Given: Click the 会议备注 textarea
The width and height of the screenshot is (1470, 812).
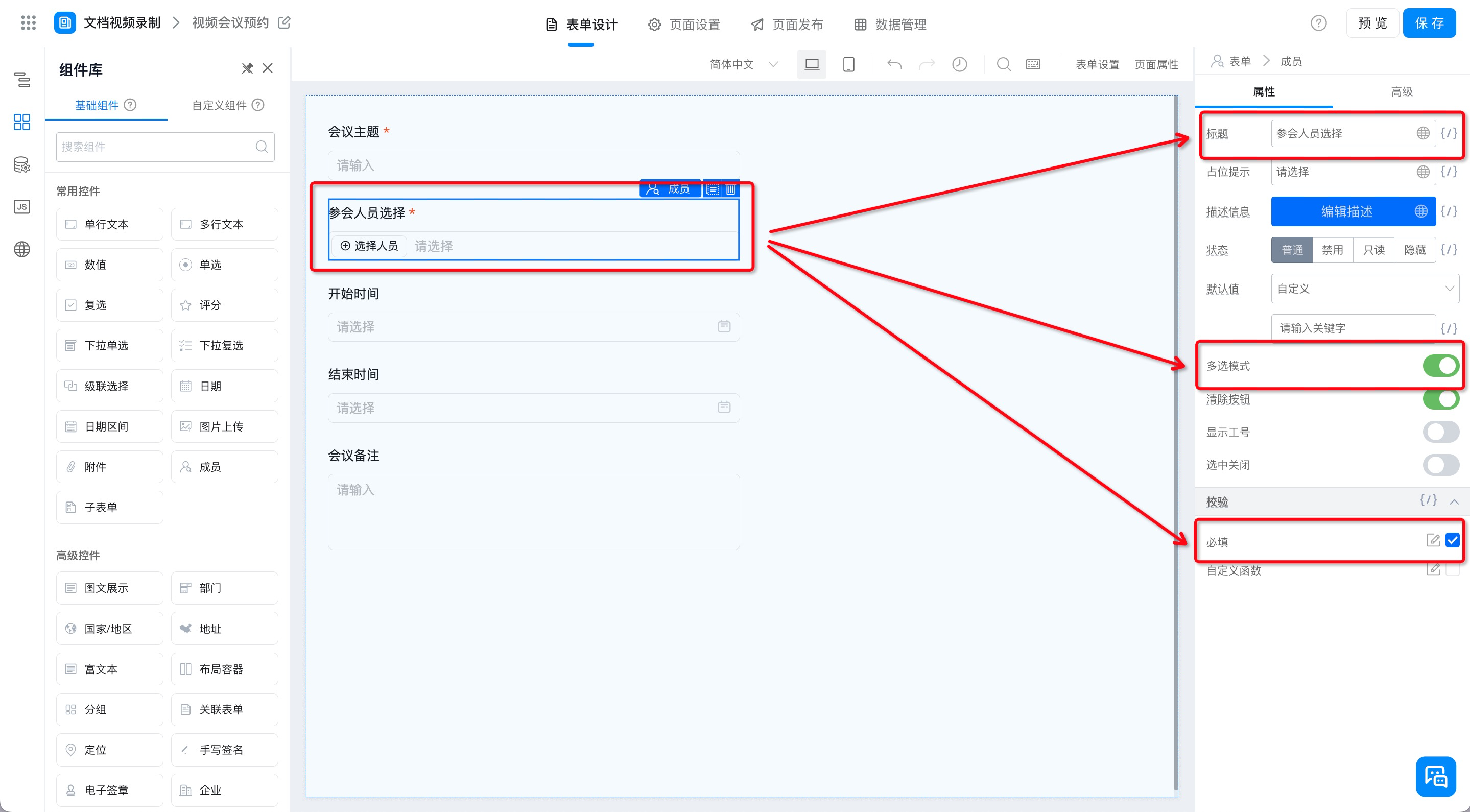Looking at the screenshot, I should point(534,512).
